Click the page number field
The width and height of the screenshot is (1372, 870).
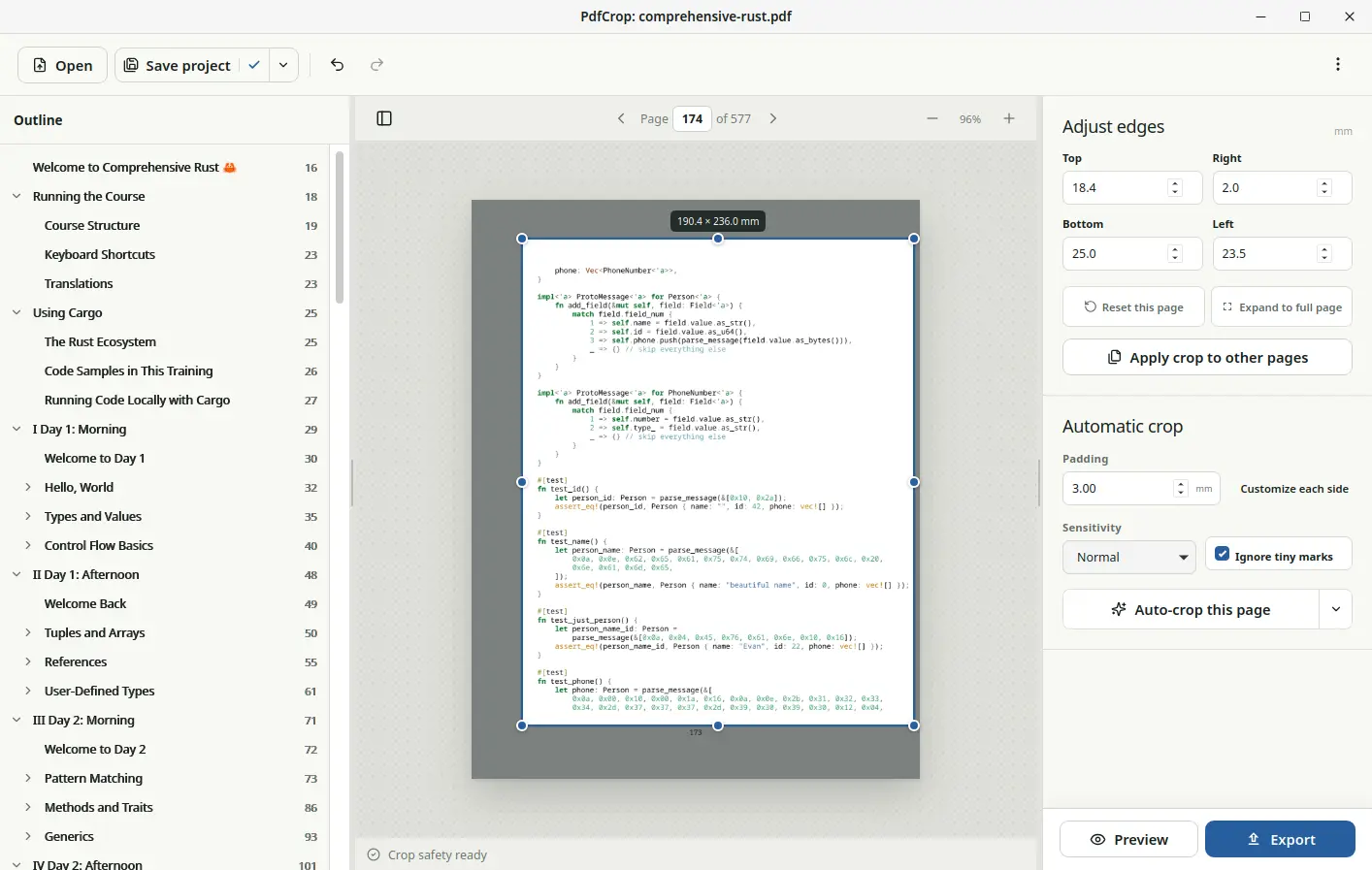692,118
